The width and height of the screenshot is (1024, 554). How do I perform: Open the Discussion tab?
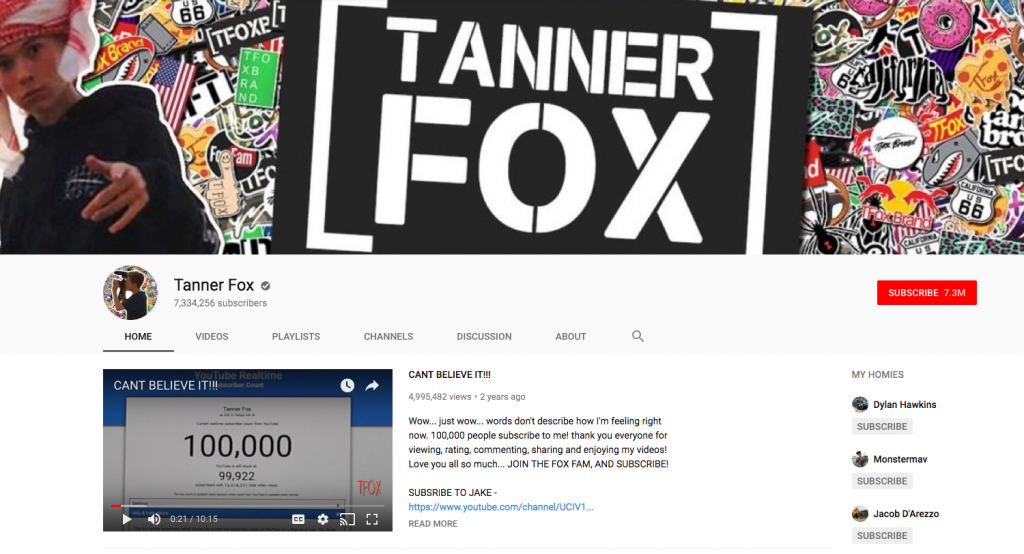(484, 337)
